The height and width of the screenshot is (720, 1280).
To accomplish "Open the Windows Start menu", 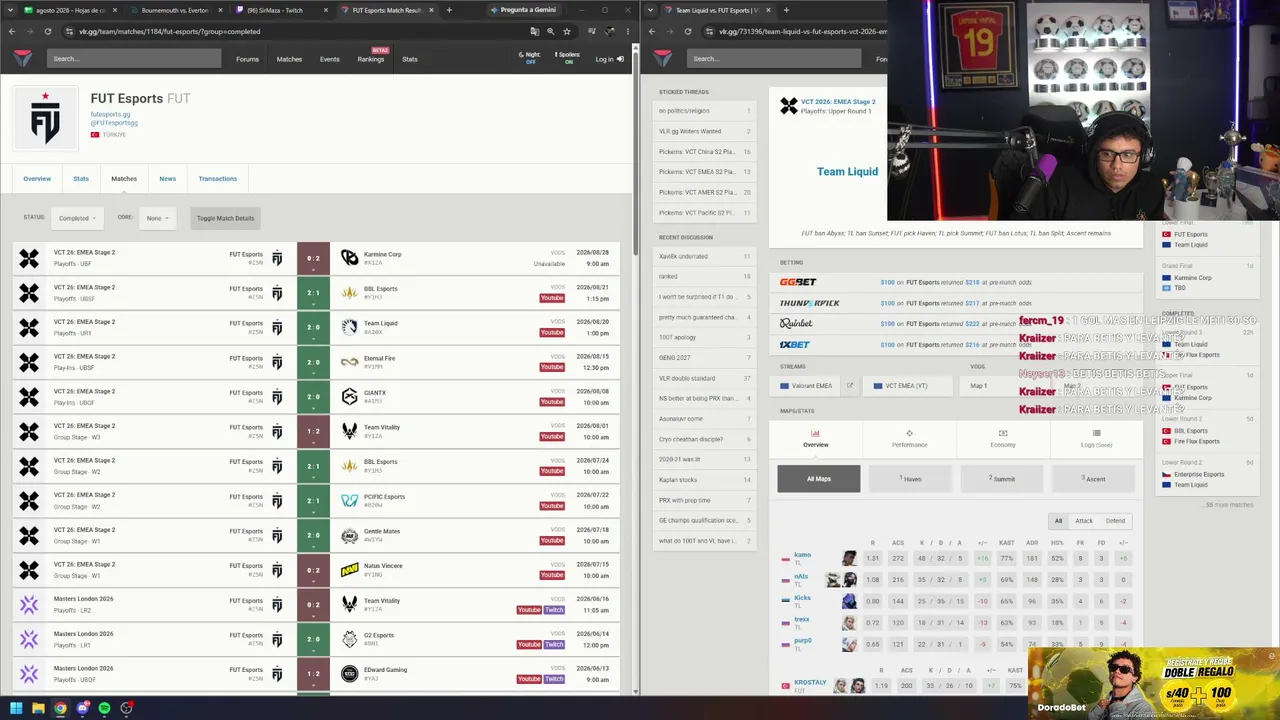I will [16, 709].
